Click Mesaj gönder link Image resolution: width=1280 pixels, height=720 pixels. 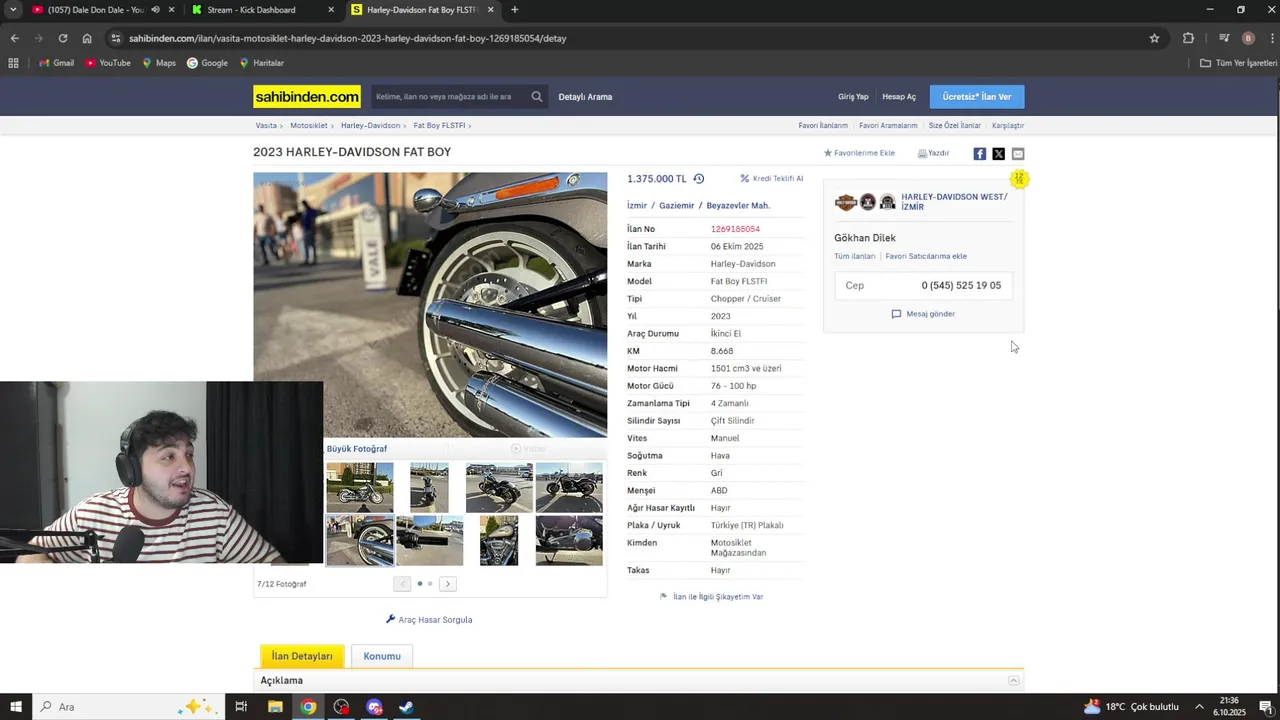923,314
